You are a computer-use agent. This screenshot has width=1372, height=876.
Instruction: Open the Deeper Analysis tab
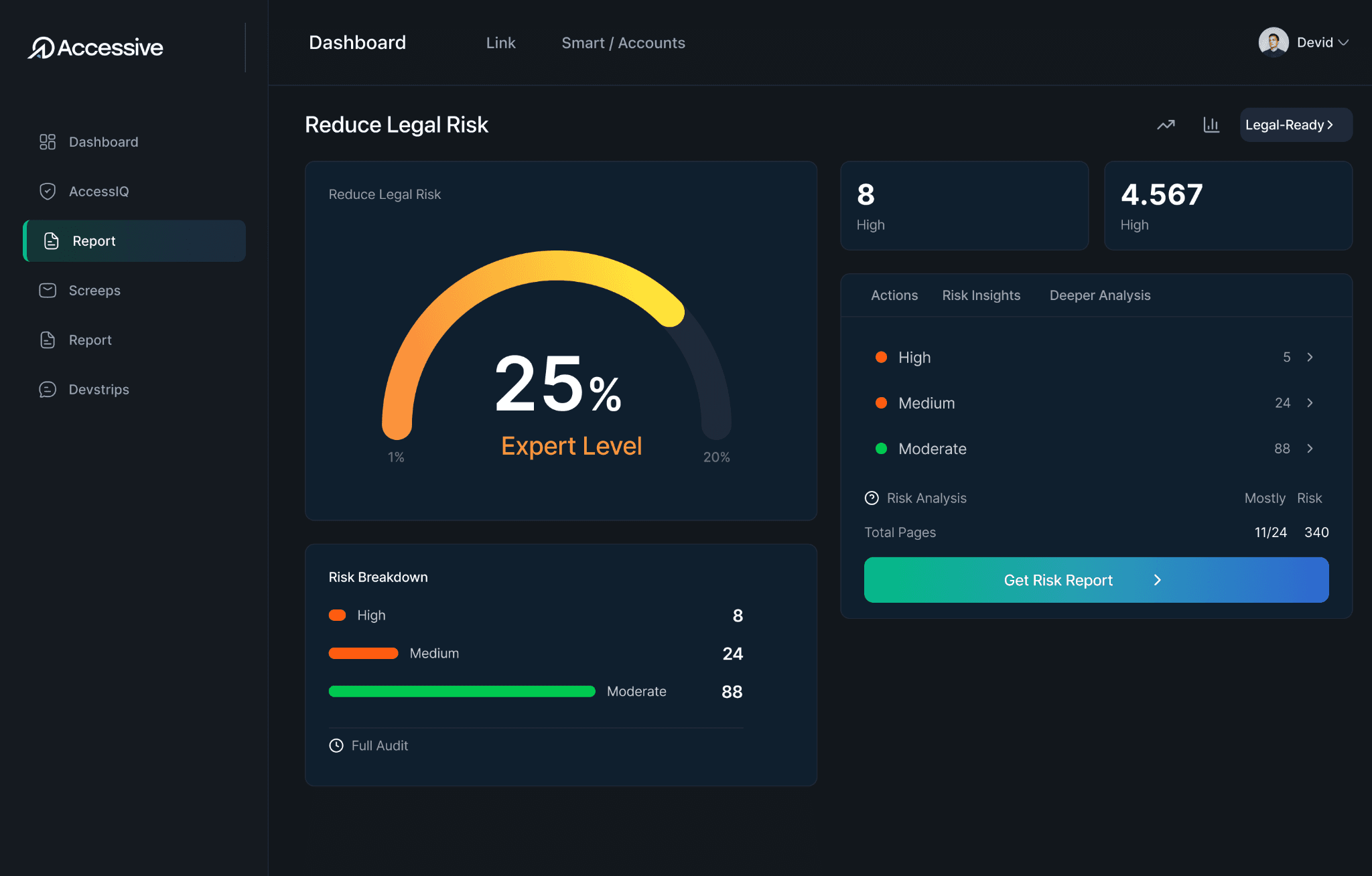[1099, 295]
